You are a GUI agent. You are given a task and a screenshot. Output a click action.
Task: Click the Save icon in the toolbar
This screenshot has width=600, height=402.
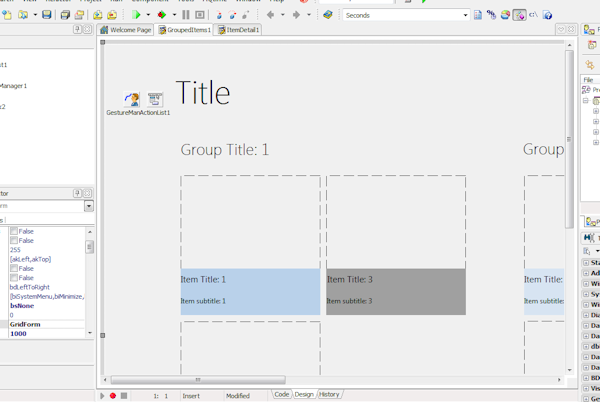(x=46, y=15)
